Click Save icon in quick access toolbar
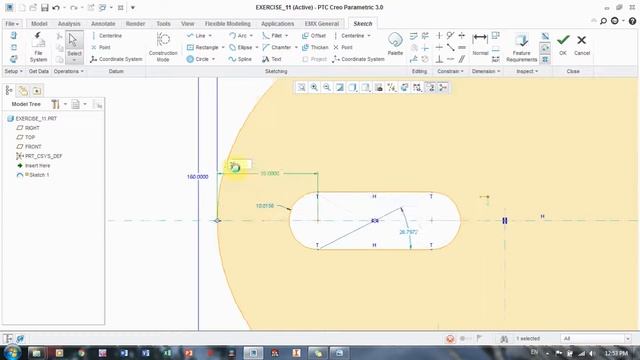This screenshot has width=640, height=360. pos(44,8)
